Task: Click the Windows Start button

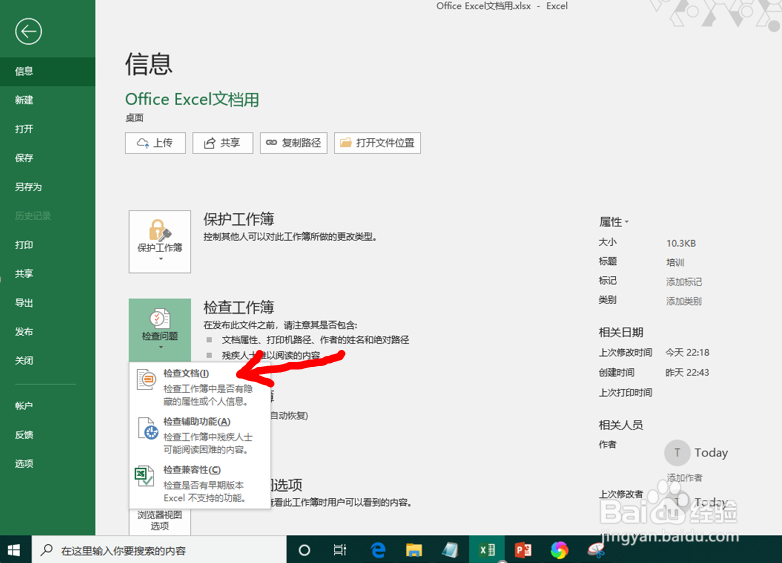Action: [x=14, y=550]
